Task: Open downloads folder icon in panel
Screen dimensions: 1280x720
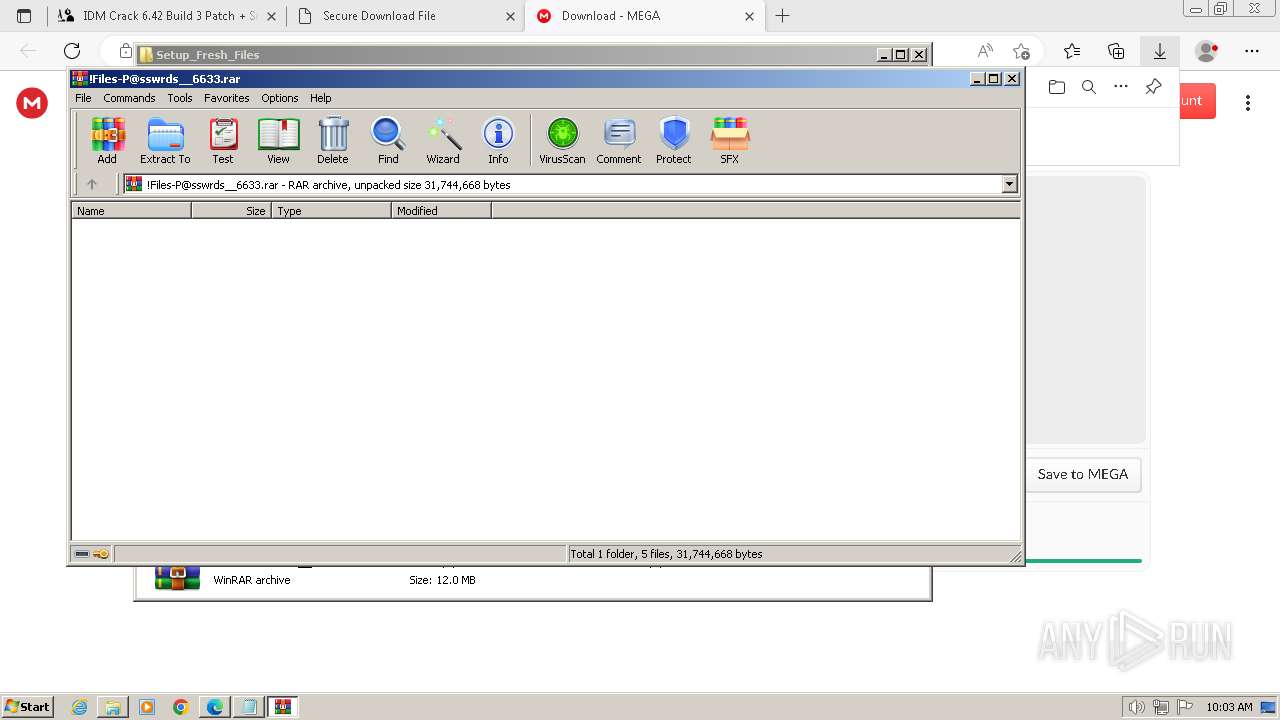Action: (1057, 87)
